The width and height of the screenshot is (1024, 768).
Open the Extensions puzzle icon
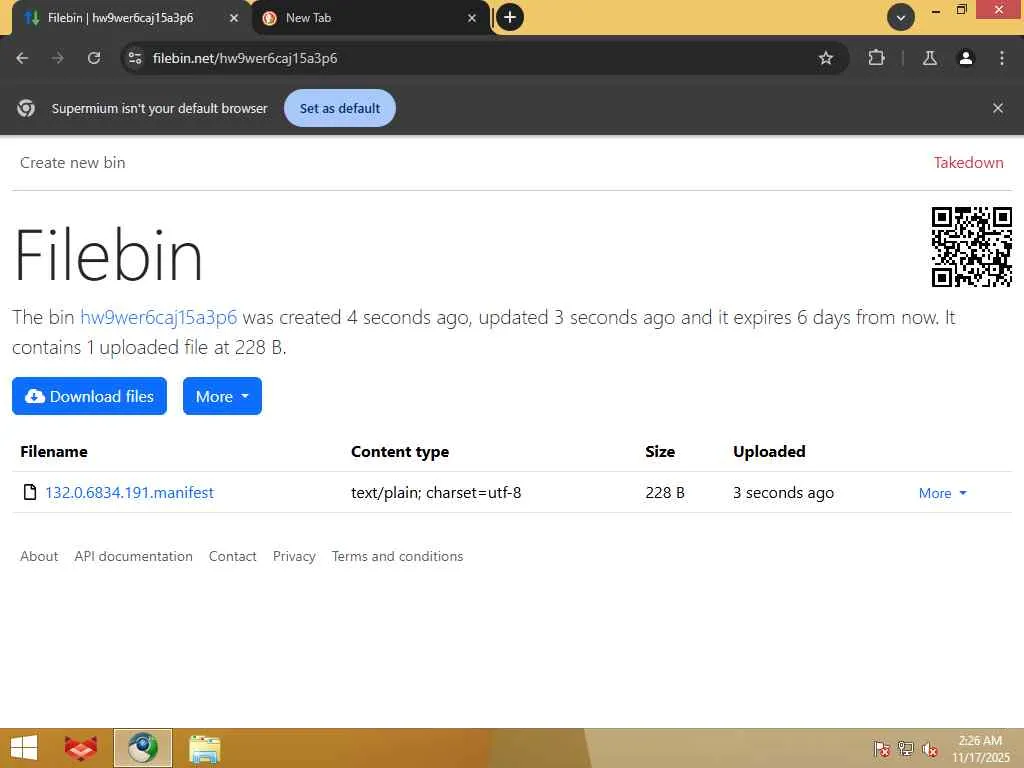[876, 58]
